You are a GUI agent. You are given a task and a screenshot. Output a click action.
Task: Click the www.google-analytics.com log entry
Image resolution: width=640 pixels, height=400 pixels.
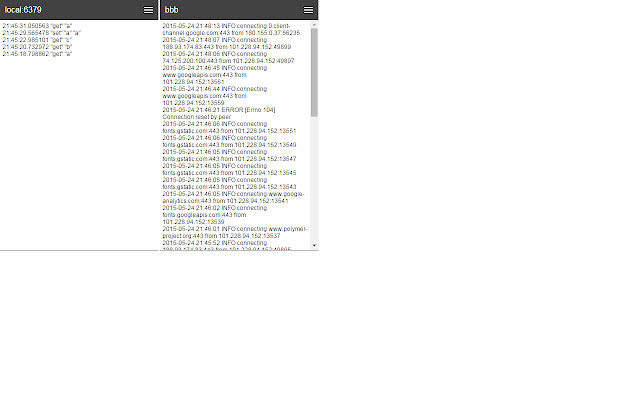point(233,197)
